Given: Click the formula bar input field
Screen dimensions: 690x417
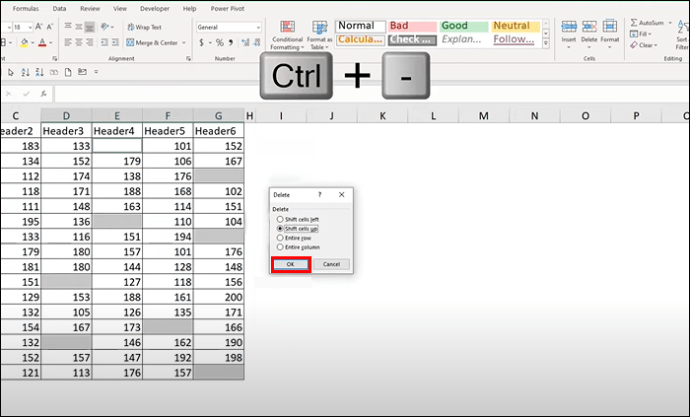Looking at the screenshot, I should pyautogui.click(x=371, y=94).
